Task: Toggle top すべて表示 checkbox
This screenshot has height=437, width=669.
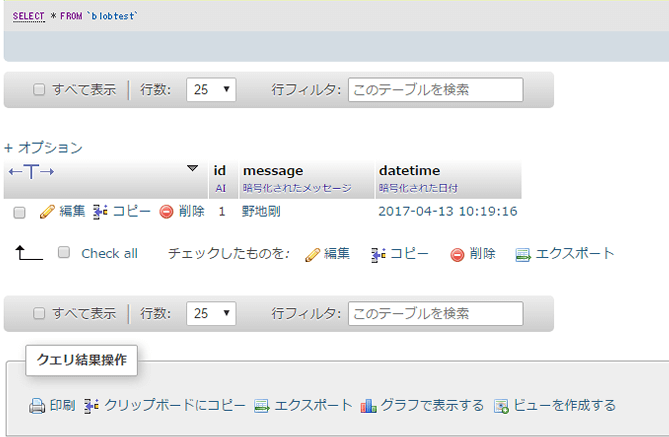Action: click(x=39, y=89)
